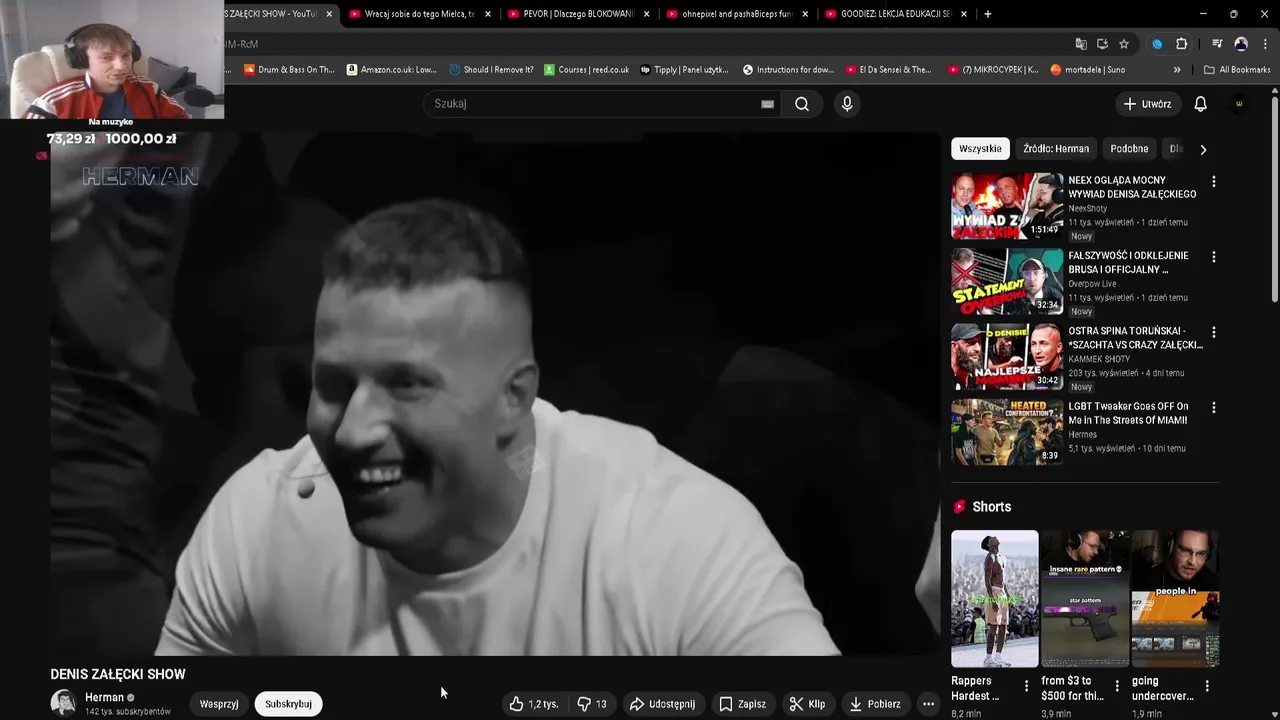This screenshot has width=1280, height=720.
Task: Open the on-screen keyboard in search box
Action: pyautogui.click(x=767, y=104)
